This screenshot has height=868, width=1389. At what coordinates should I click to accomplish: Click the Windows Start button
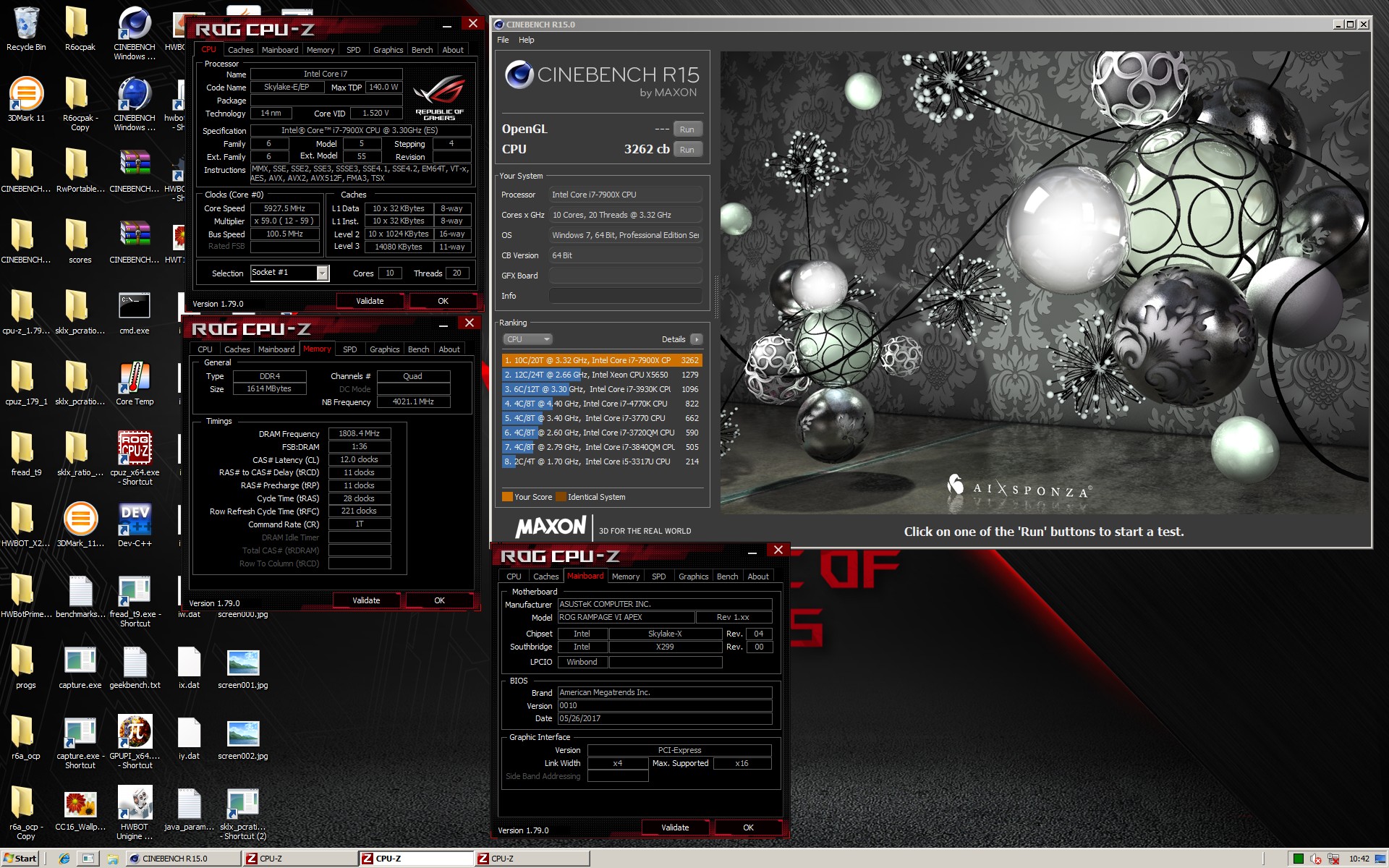pos(20,859)
